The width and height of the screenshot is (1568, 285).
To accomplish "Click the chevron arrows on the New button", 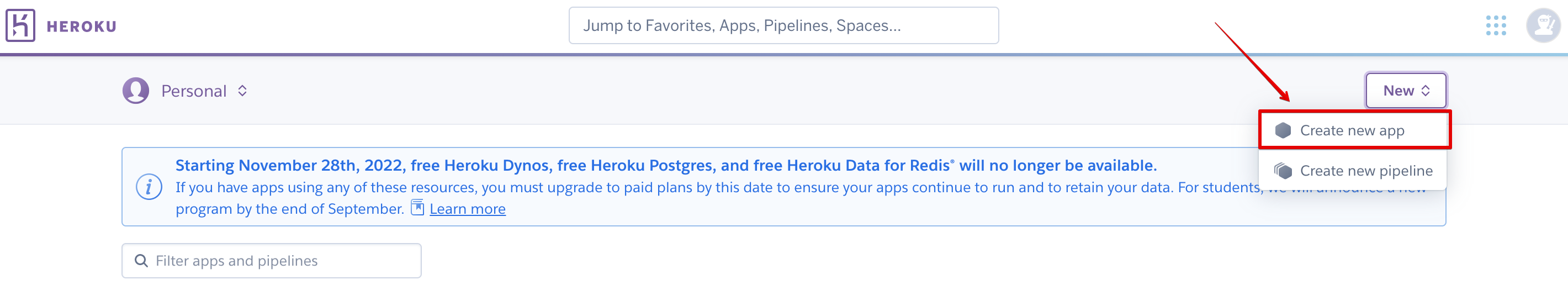I will 1426,91.
